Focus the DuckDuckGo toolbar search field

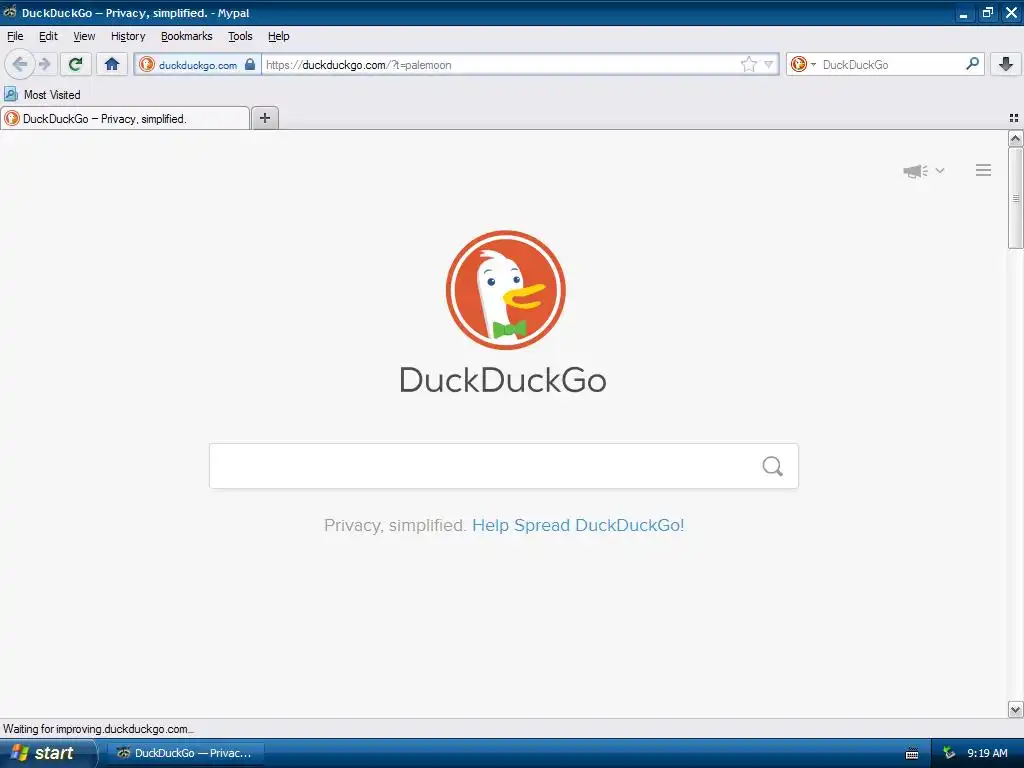point(891,65)
